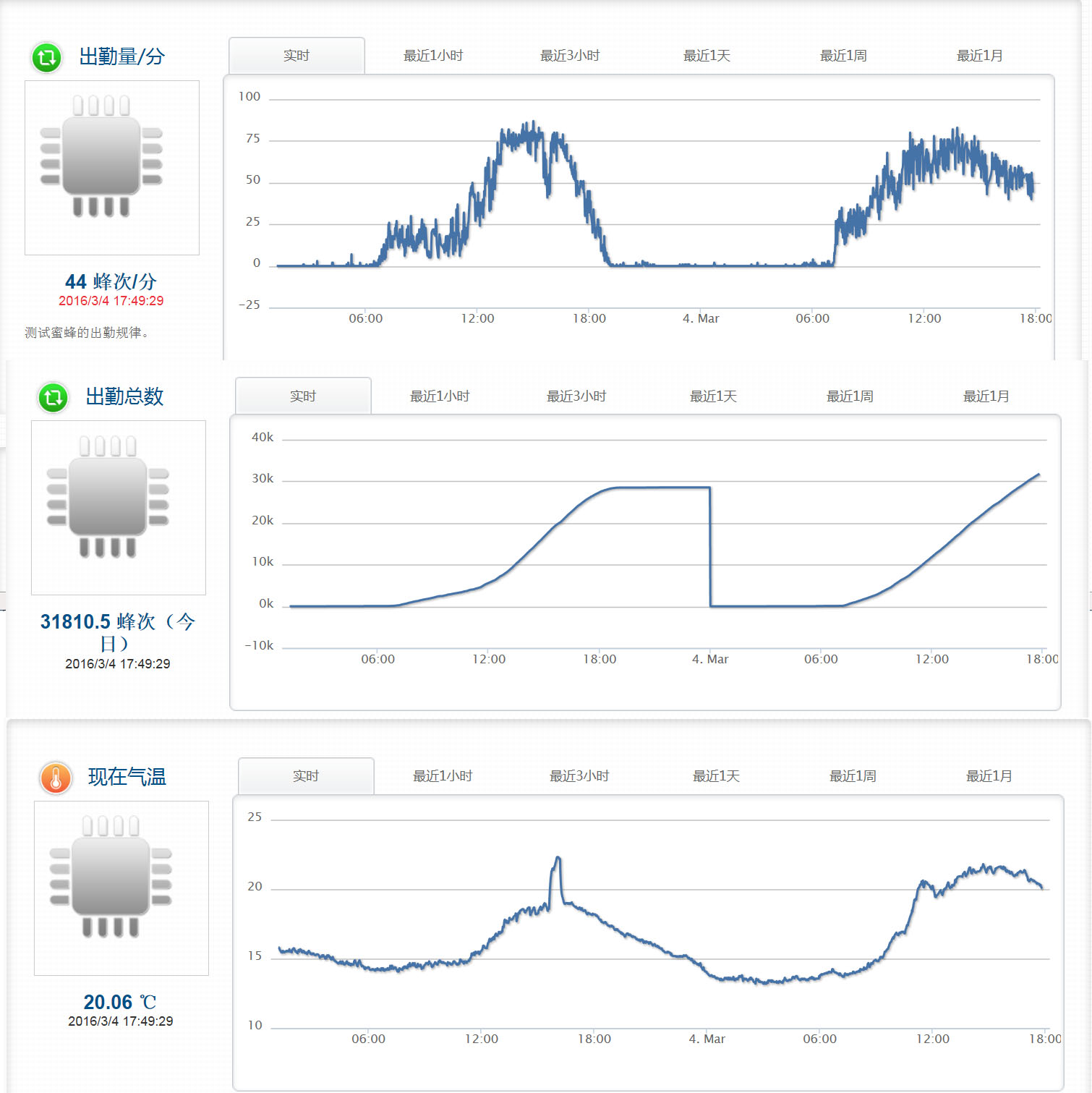Click the timestamp under 31810.5 蜂次
The width and height of the screenshot is (1092, 1093).
click(x=118, y=664)
